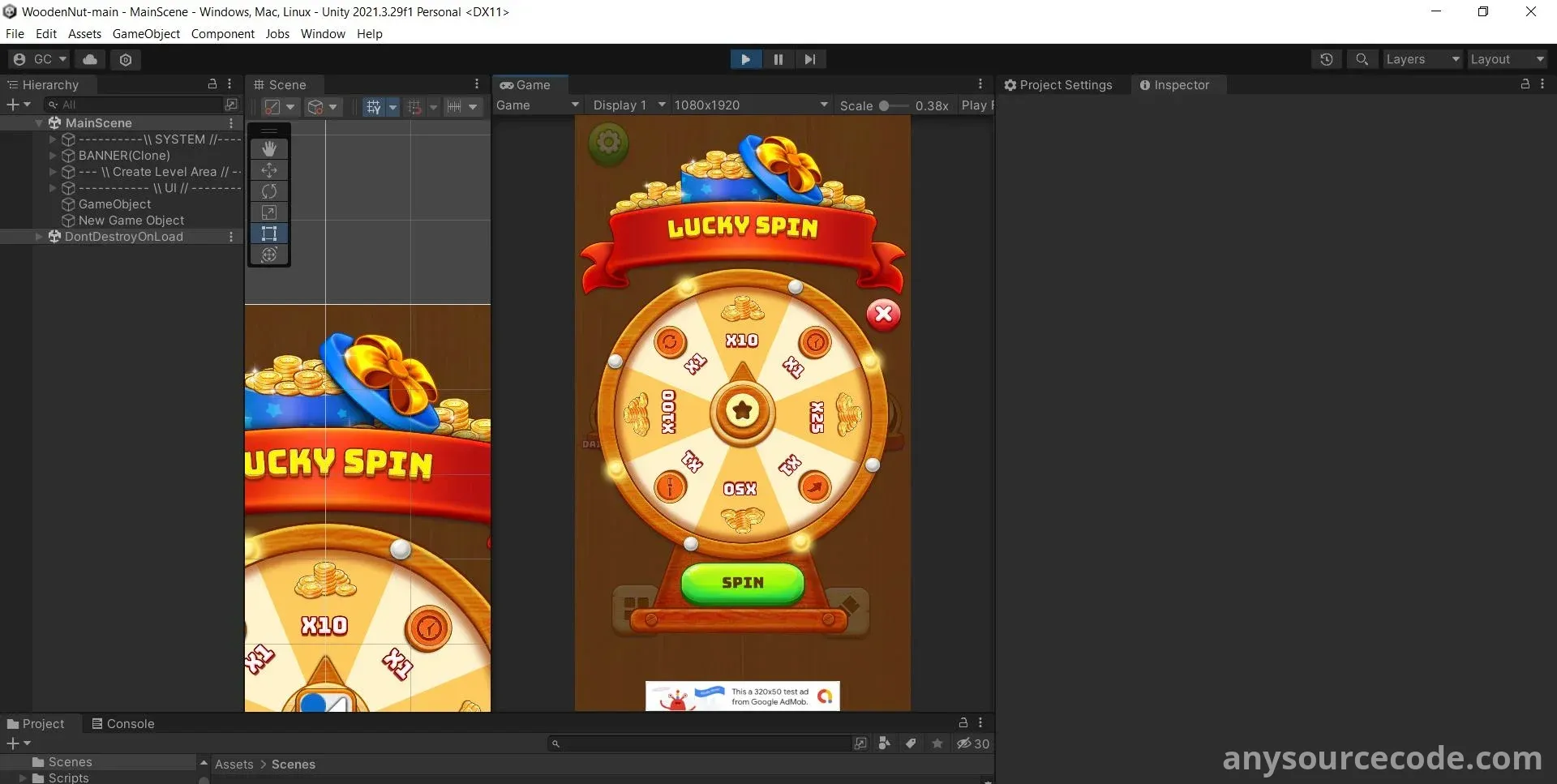Viewport: 1557px width, 784px height.
Task: Select the Scale tool in Scene view
Action: pyautogui.click(x=269, y=212)
